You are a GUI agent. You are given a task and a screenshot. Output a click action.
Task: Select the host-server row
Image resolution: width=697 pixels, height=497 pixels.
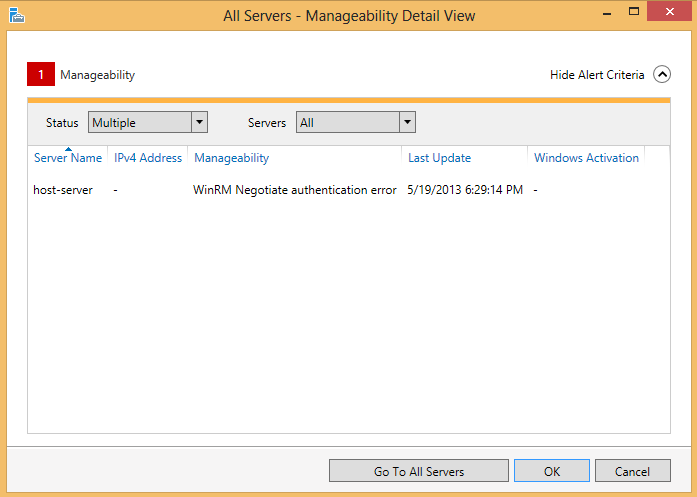coord(348,190)
